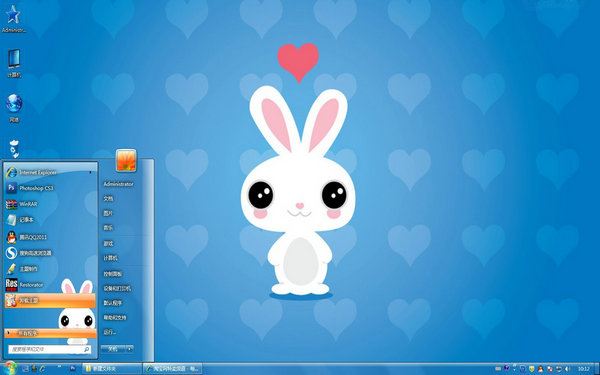Click the security shield tray icon
Image resolution: width=600 pixels, height=375 pixels.
point(532,369)
